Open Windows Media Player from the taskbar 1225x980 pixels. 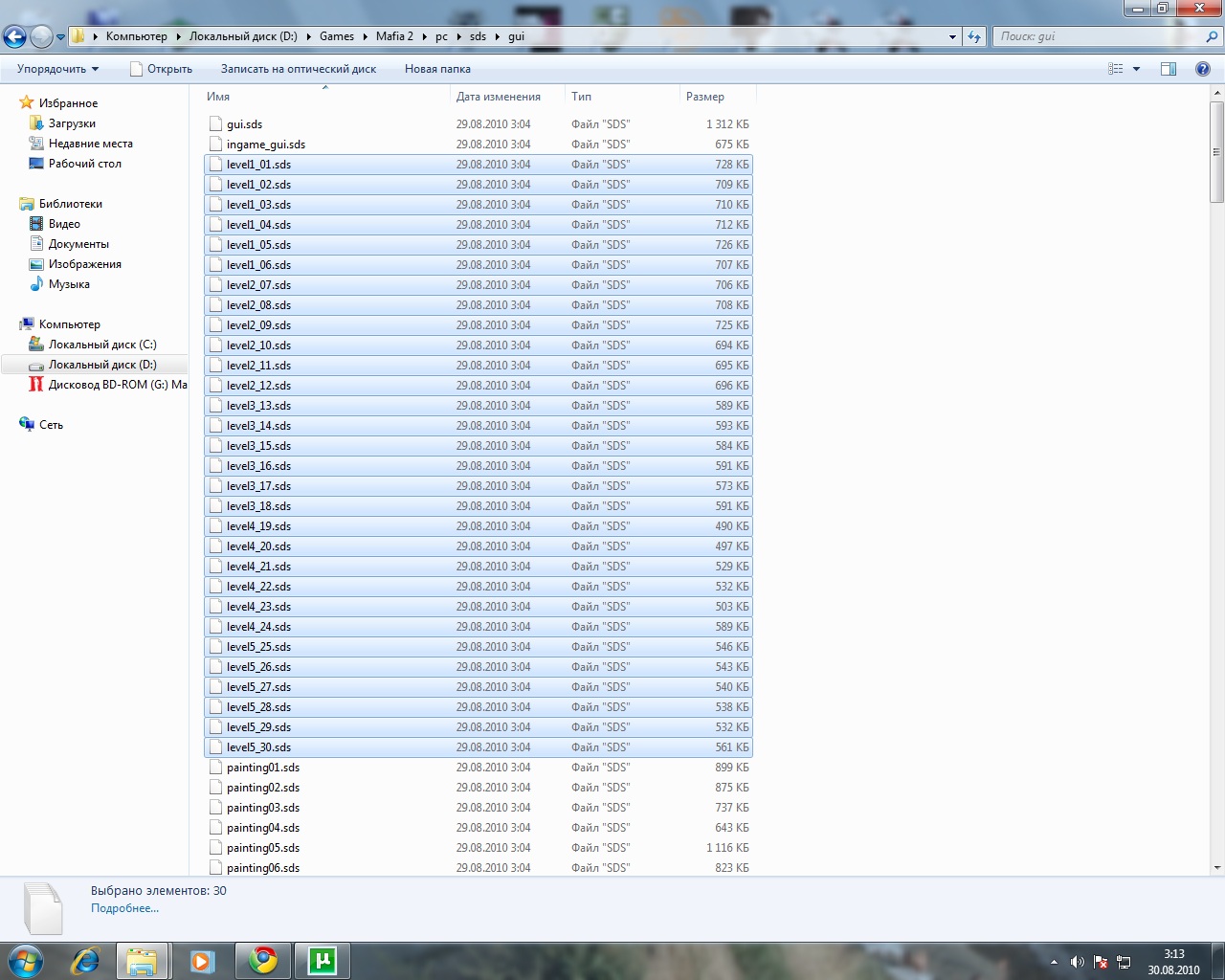pyautogui.click(x=202, y=961)
